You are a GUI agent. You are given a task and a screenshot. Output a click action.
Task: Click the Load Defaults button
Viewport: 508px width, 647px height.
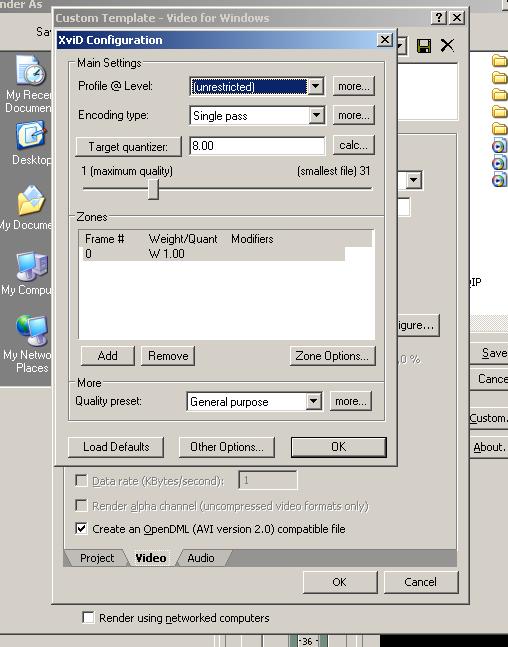click(116, 447)
